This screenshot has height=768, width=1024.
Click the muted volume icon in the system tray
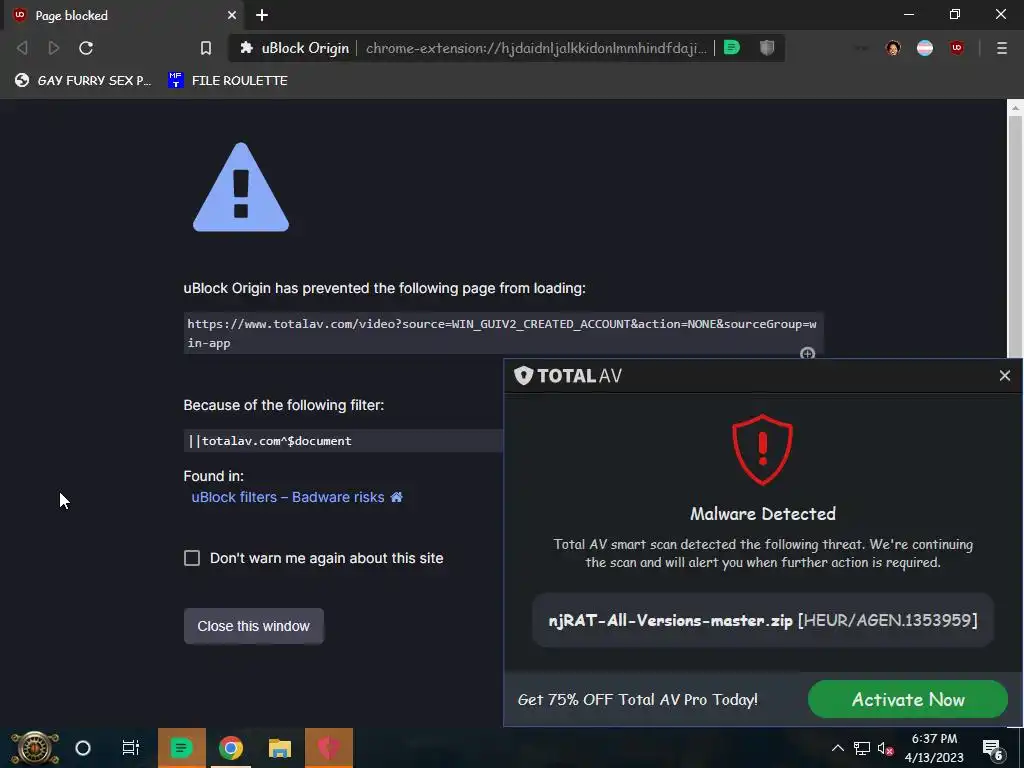click(x=885, y=748)
